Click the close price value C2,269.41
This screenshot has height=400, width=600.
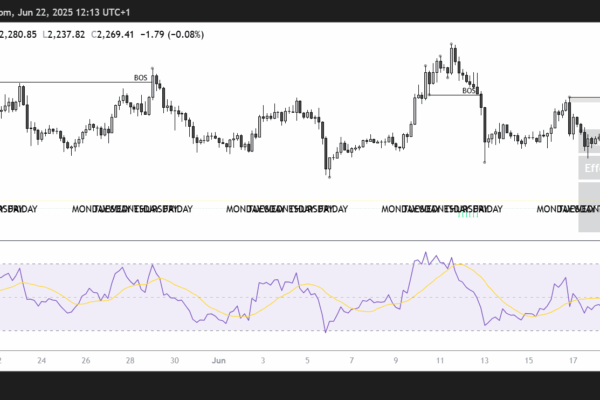(x=112, y=34)
